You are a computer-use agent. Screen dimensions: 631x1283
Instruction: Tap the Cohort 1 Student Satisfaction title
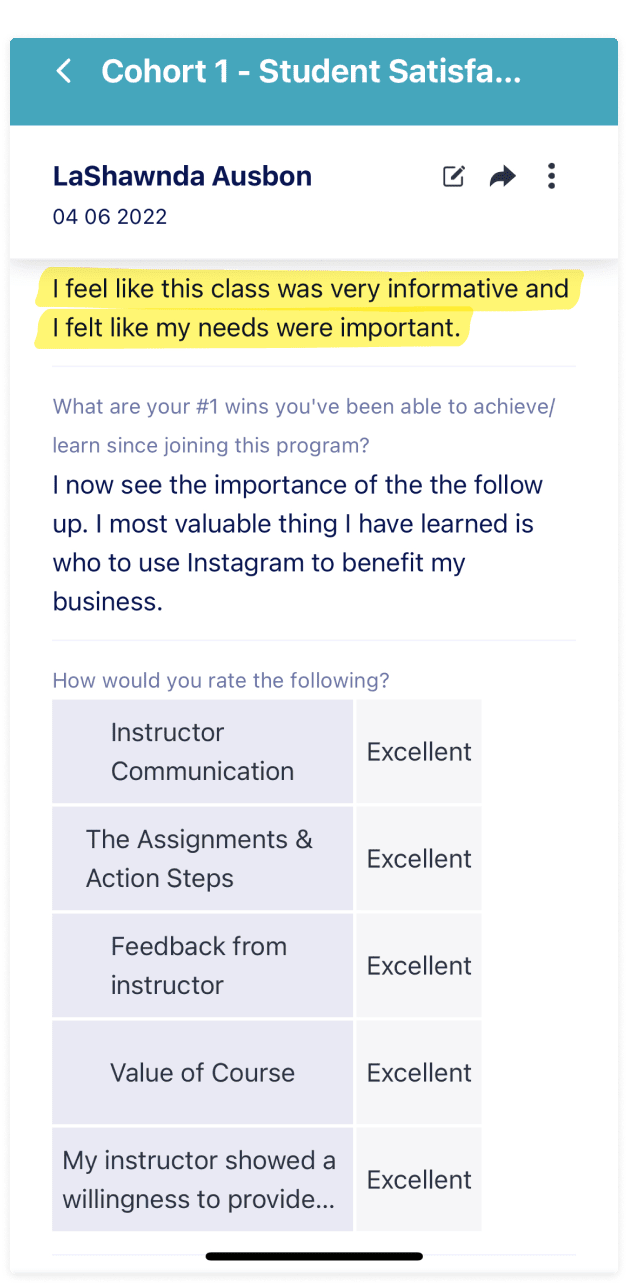311,71
